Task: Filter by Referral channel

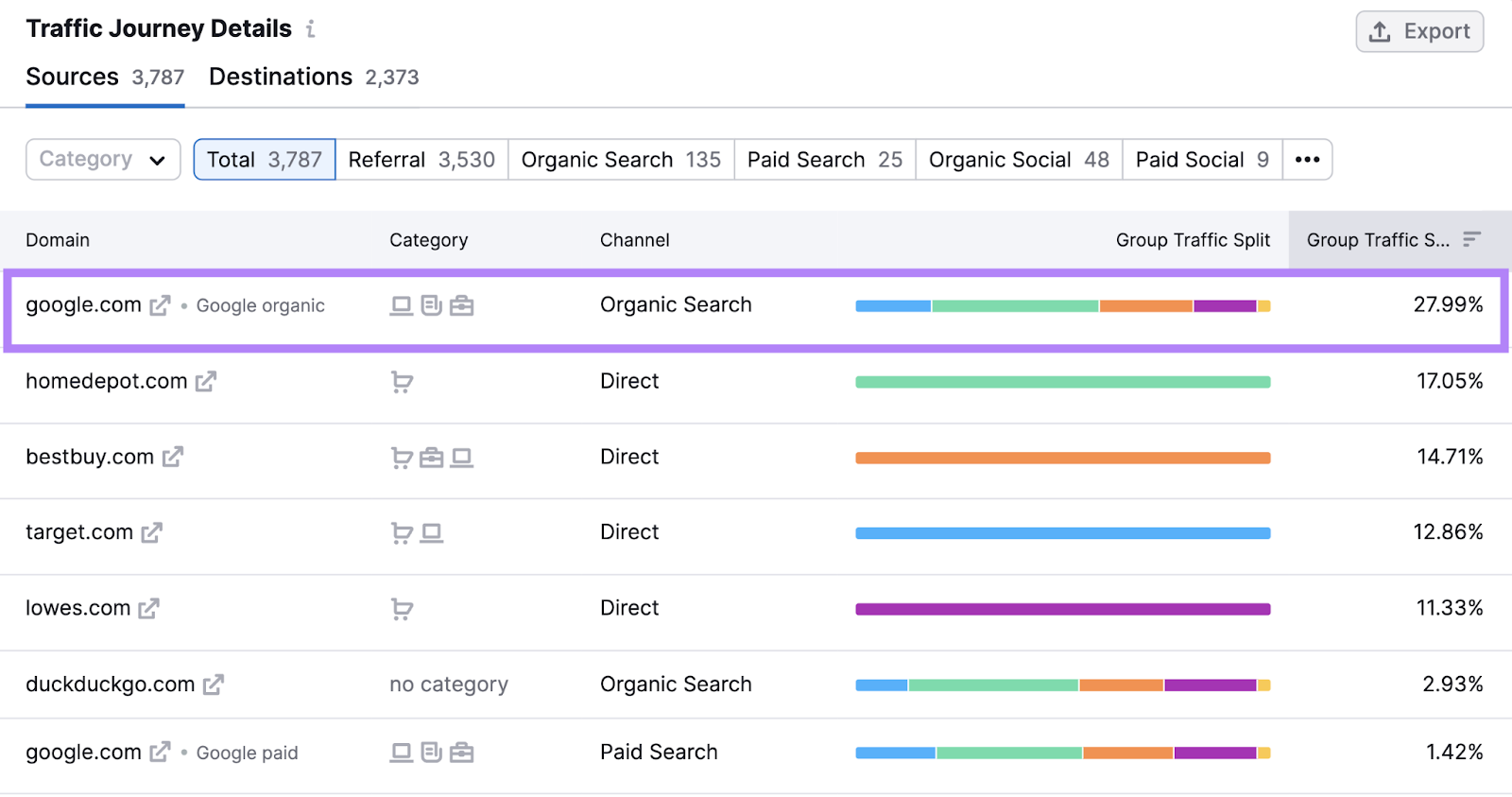Action: pyautogui.click(x=421, y=160)
